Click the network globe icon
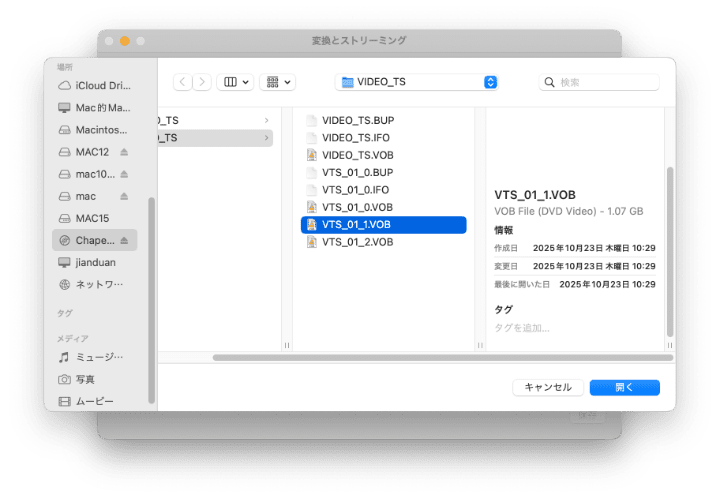720x497 pixels. (64, 284)
